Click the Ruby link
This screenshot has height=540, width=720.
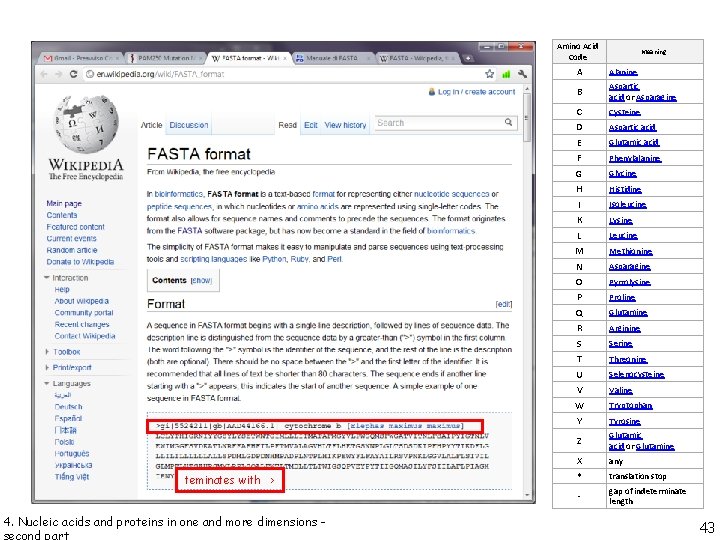(299, 259)
